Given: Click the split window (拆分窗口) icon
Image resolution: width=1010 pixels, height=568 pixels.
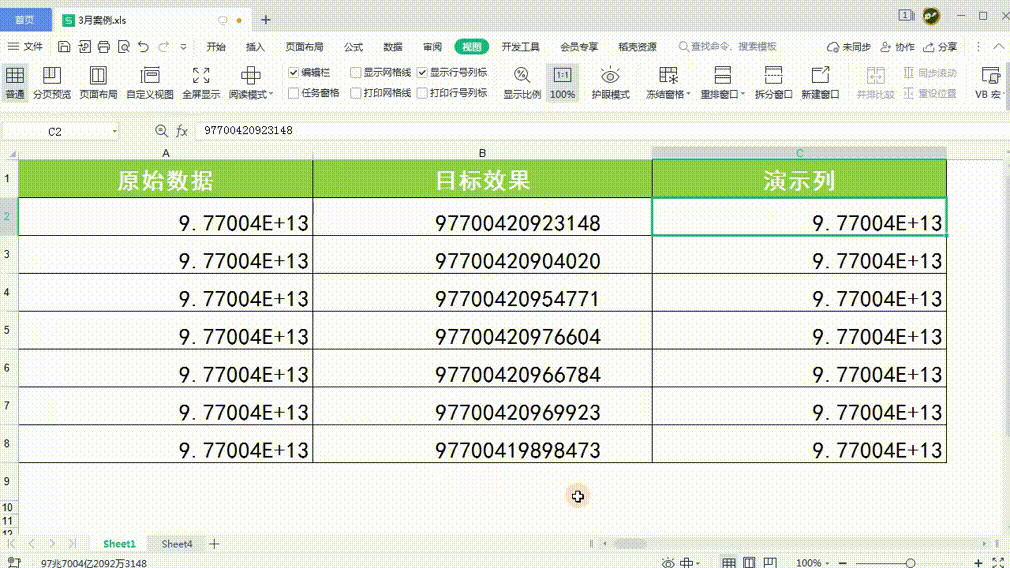Looking at the screenshot, I should click(x=773, y=82).
